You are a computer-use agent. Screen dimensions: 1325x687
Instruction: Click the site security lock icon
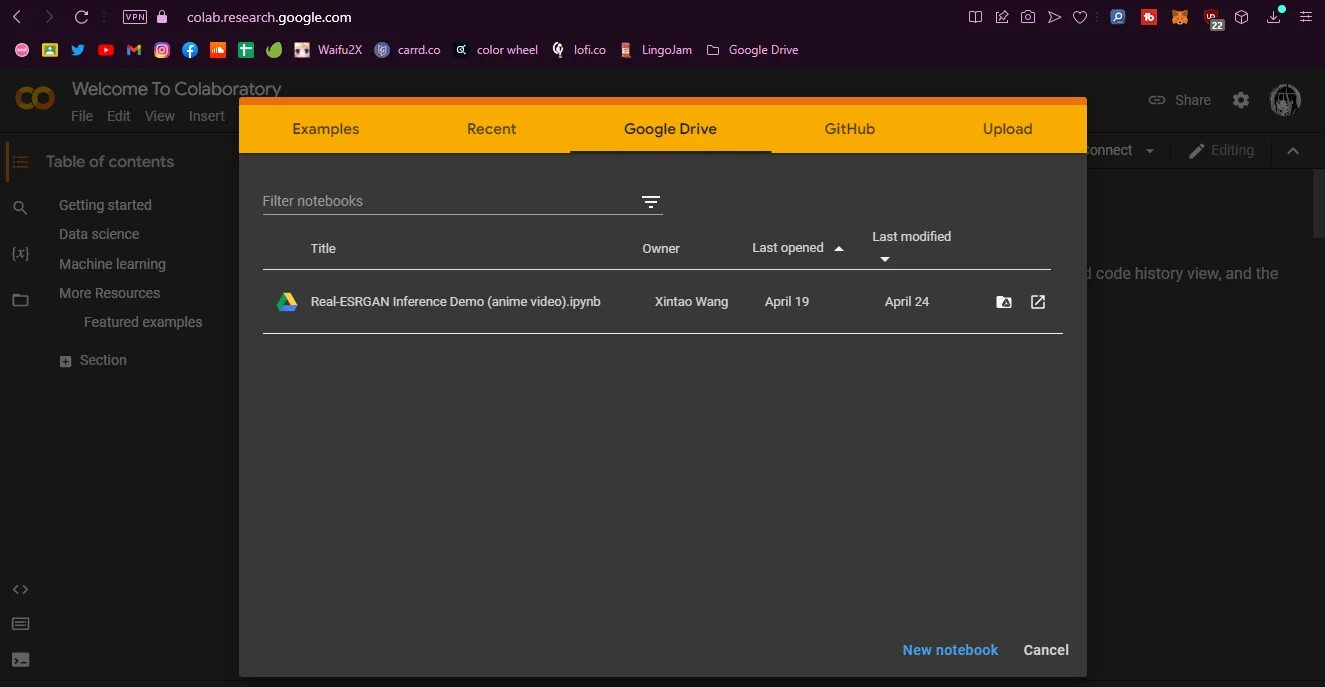point(162,17)
